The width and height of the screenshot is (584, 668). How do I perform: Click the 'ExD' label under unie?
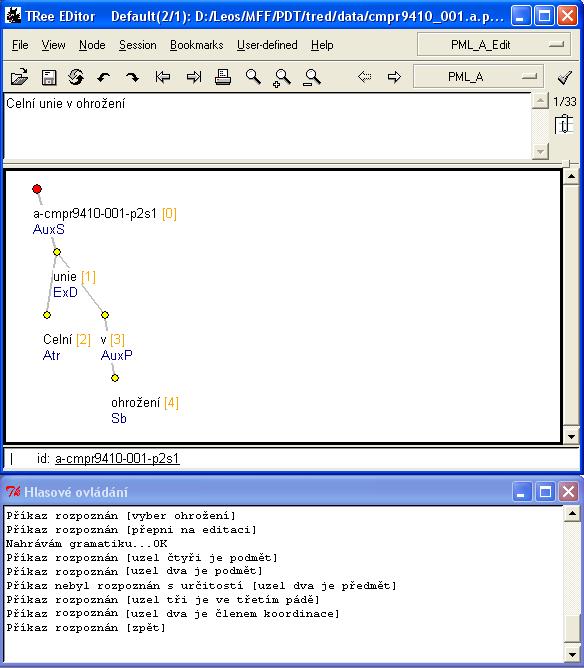click(x=65, y=292)
